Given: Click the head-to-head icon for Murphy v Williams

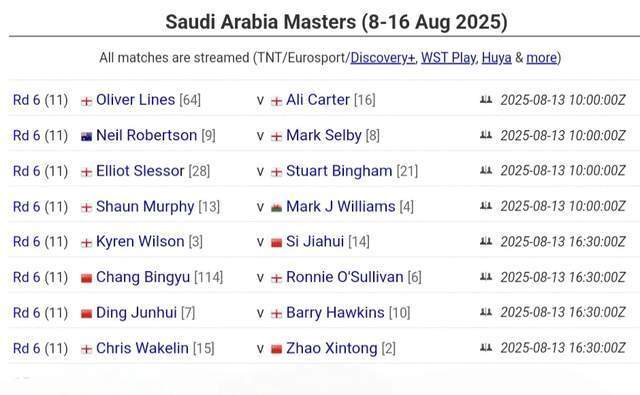Looking at the screenshot, I should click(486, 206).
